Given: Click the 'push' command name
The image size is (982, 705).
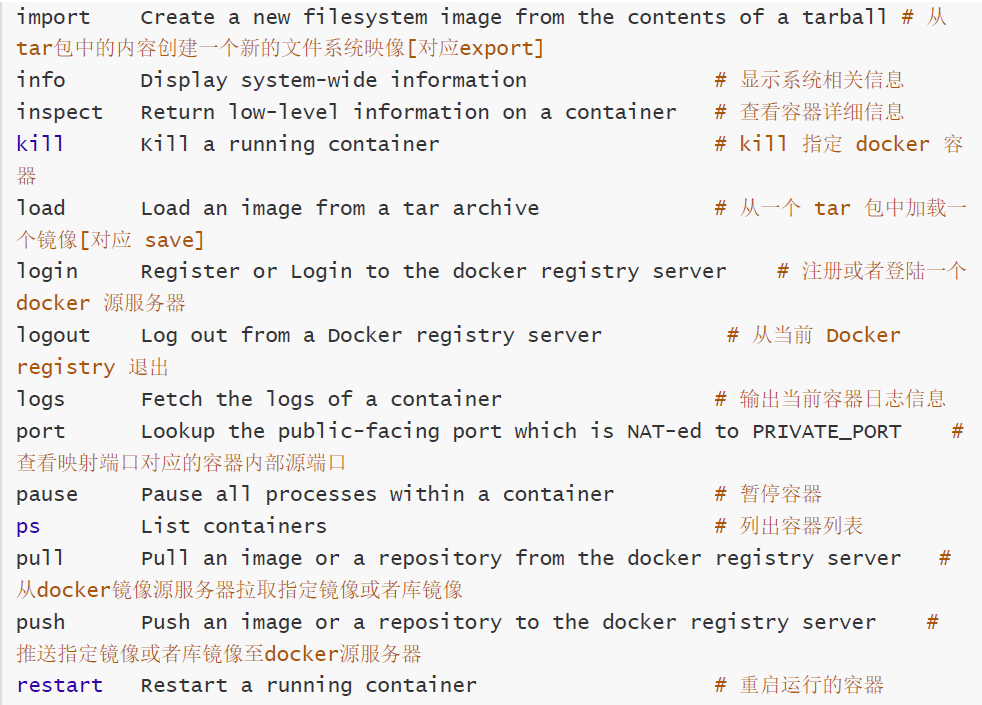Looking at the screenshot, I should tap(41, 622).
